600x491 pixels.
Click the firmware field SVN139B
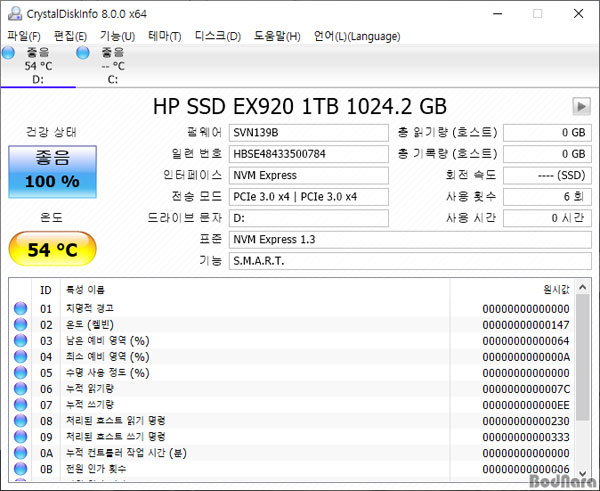309,133
